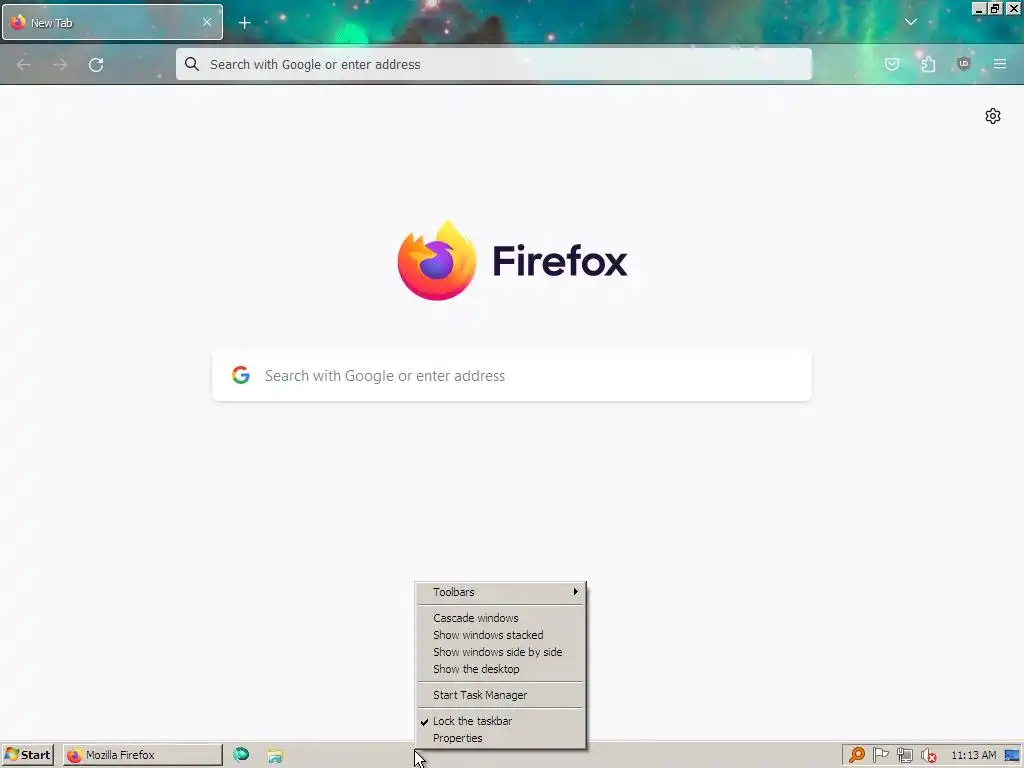Expand the Toolbars submenu
This screenshot has width=1024, height=768.
pyautogui.click(x=501, y=592)
